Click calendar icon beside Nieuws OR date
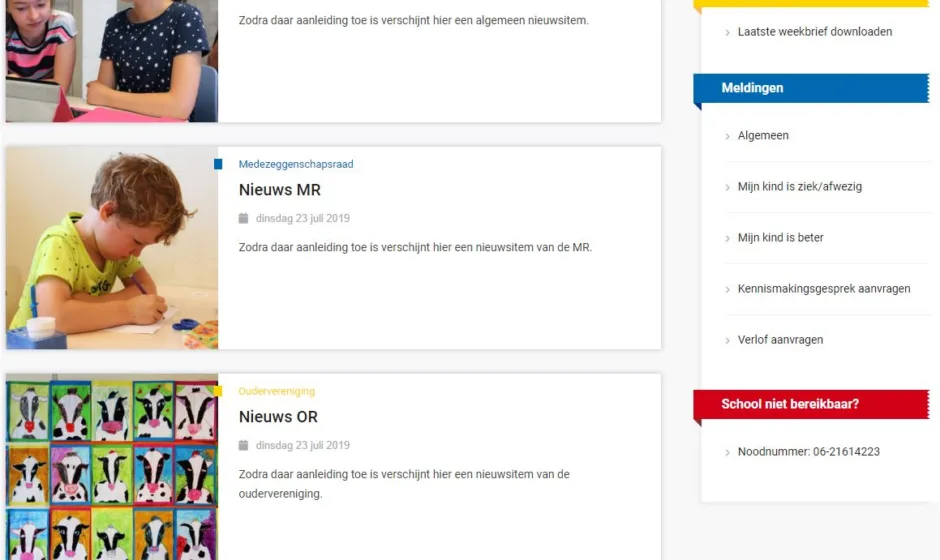 pyautogui.click(x=243, y=445)
